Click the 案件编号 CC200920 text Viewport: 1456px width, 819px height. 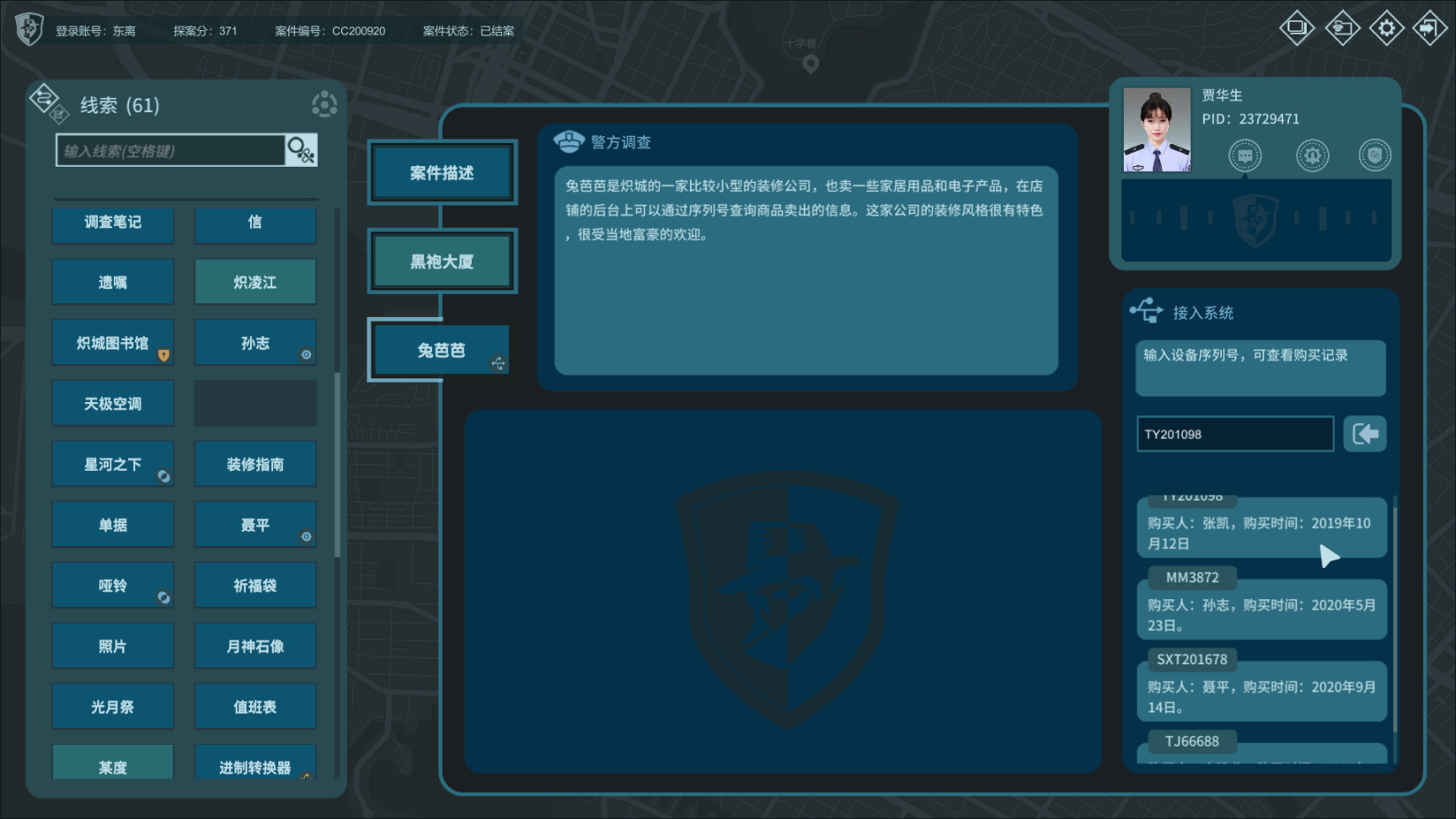[x=330, y=31]
